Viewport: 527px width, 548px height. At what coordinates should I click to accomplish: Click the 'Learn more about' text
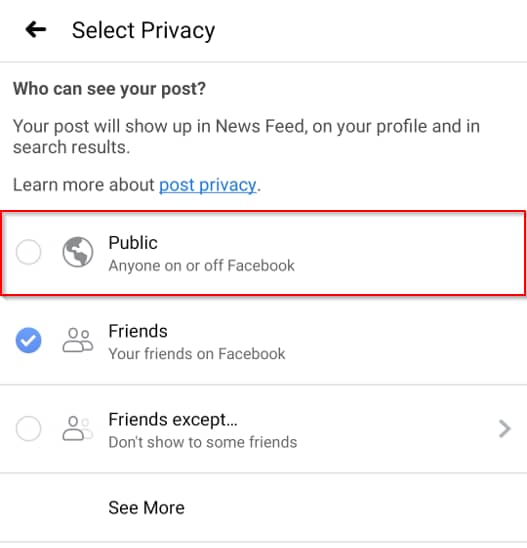point(84,185)
